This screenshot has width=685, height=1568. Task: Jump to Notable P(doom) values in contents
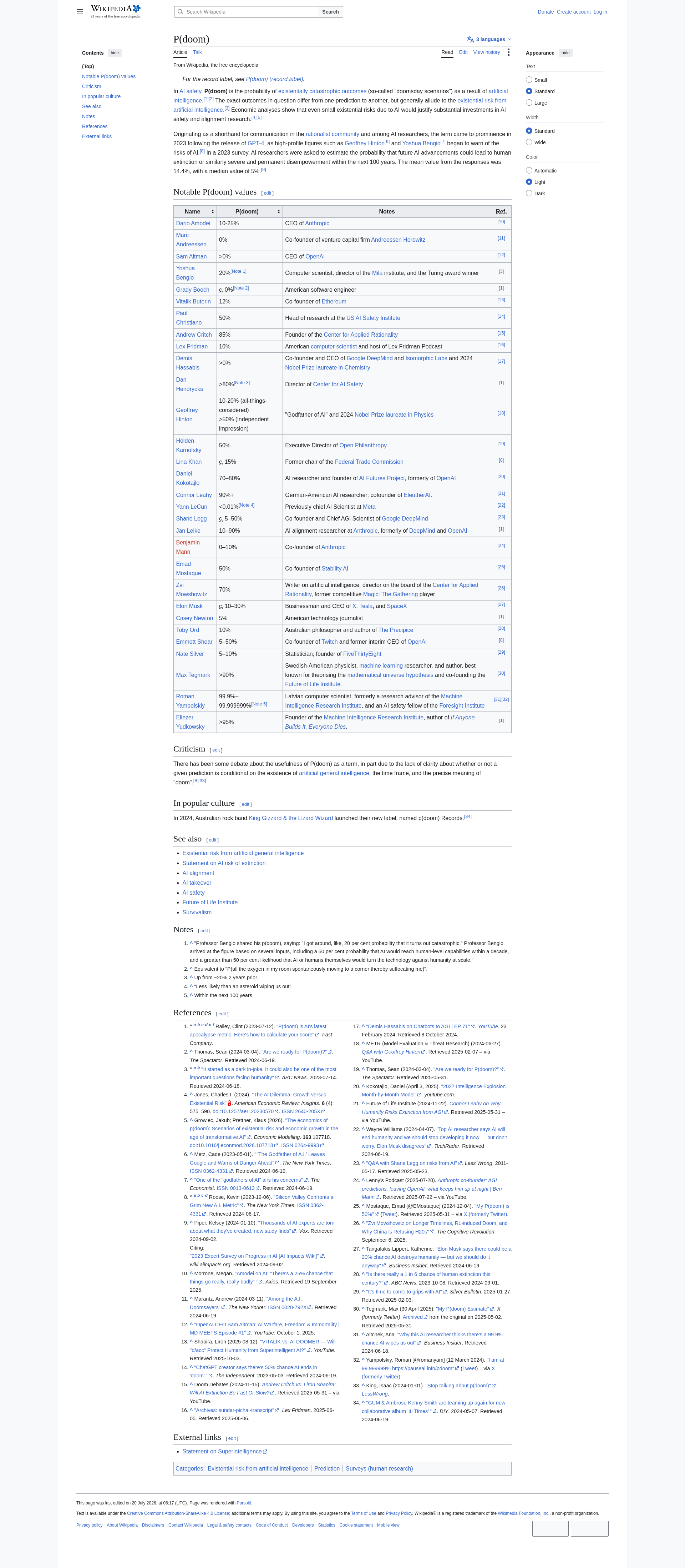click(x=109, y=77)
